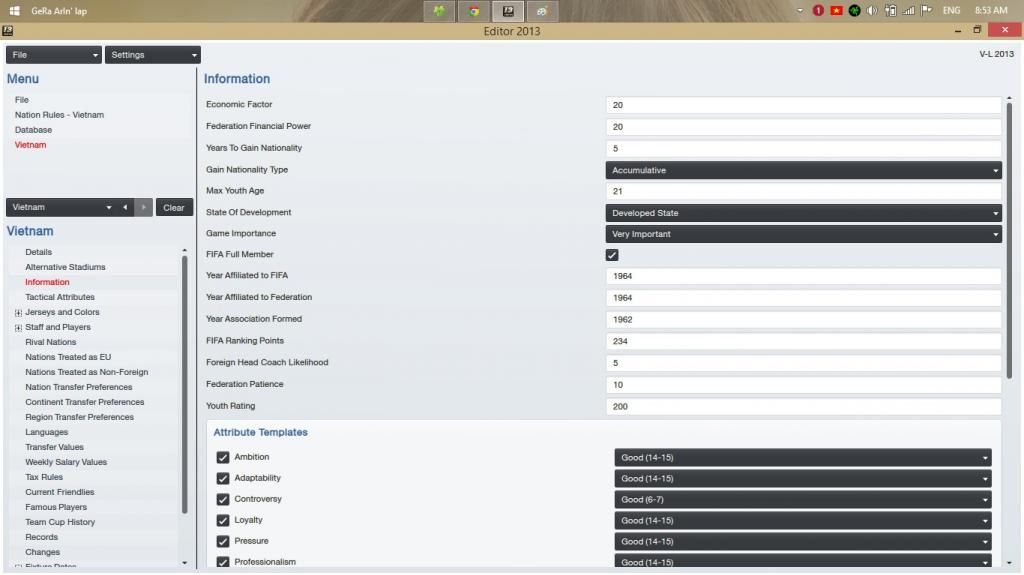1024x575 pixels.
Task: Toggle the Ambition template checkbox
Action: pos(223,457)
